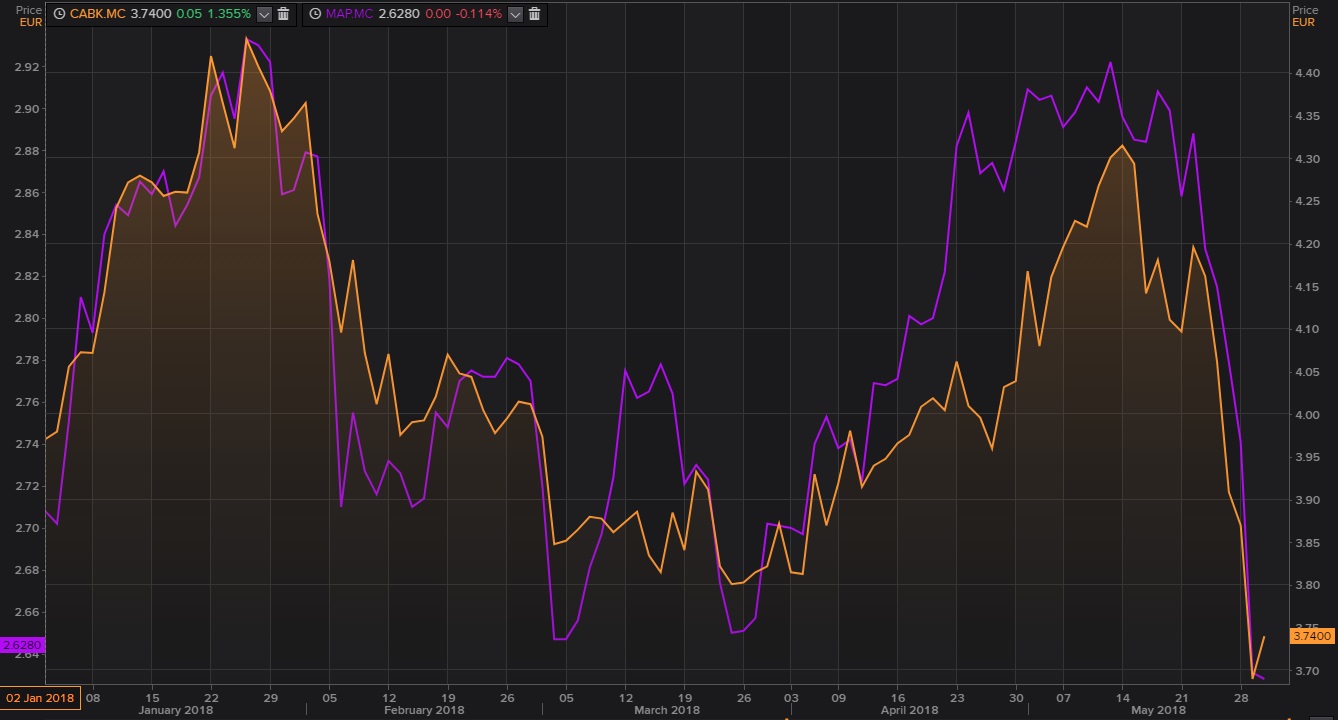
Task: Select the purple MAP.MC ticker label
Action: pyautogui.click(x=350, y=14)
